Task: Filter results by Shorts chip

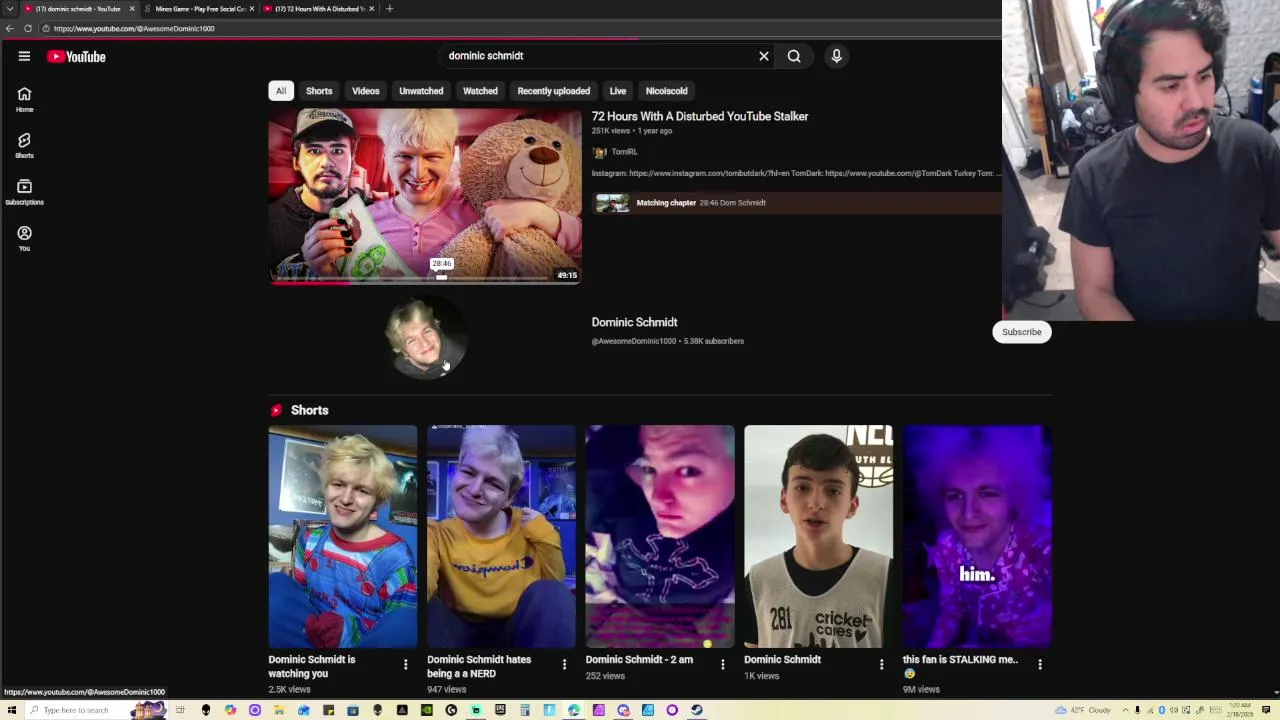Action: [319, 91]
